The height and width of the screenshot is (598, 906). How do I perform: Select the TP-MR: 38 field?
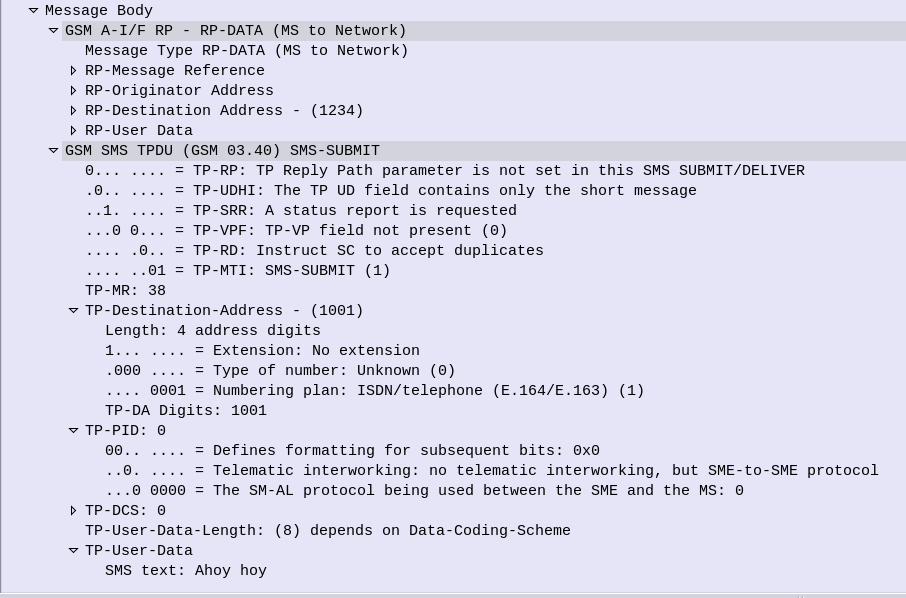point(125,291)
